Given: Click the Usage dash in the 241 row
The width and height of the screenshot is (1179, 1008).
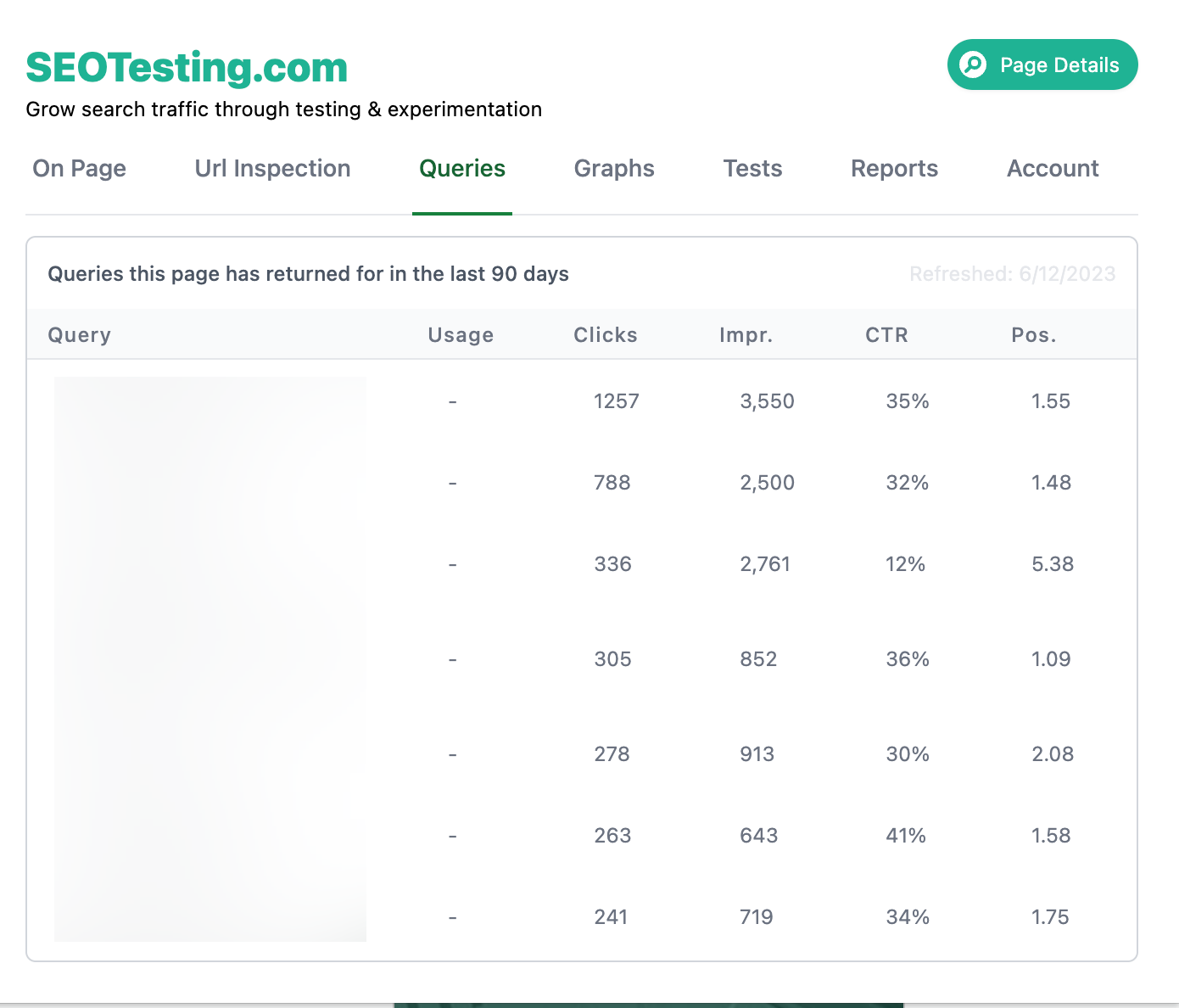Looking at the screenshot, I should (x=453, y=917).
